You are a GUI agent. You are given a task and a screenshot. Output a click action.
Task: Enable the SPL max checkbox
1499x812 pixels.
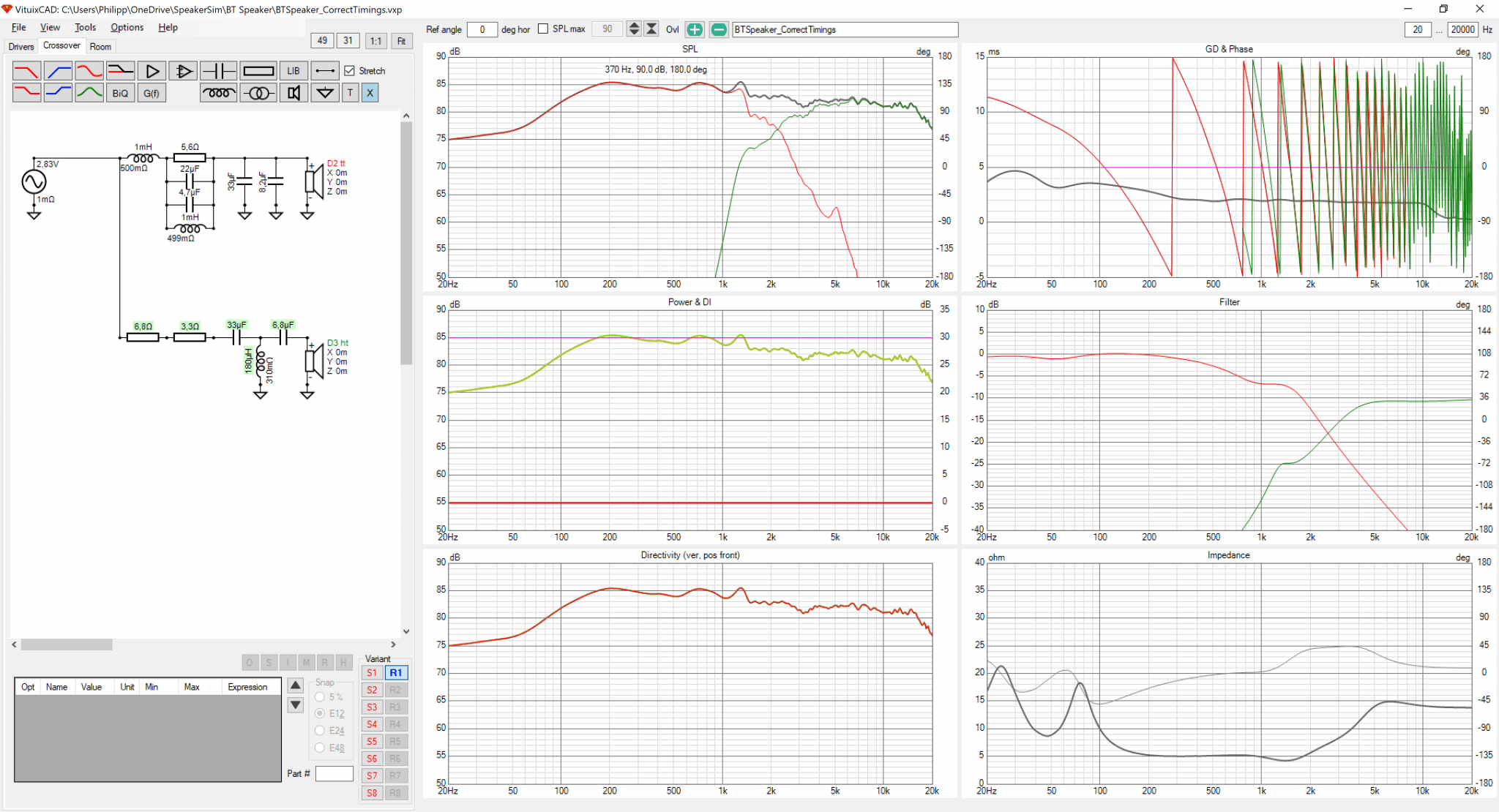[543, 29]
